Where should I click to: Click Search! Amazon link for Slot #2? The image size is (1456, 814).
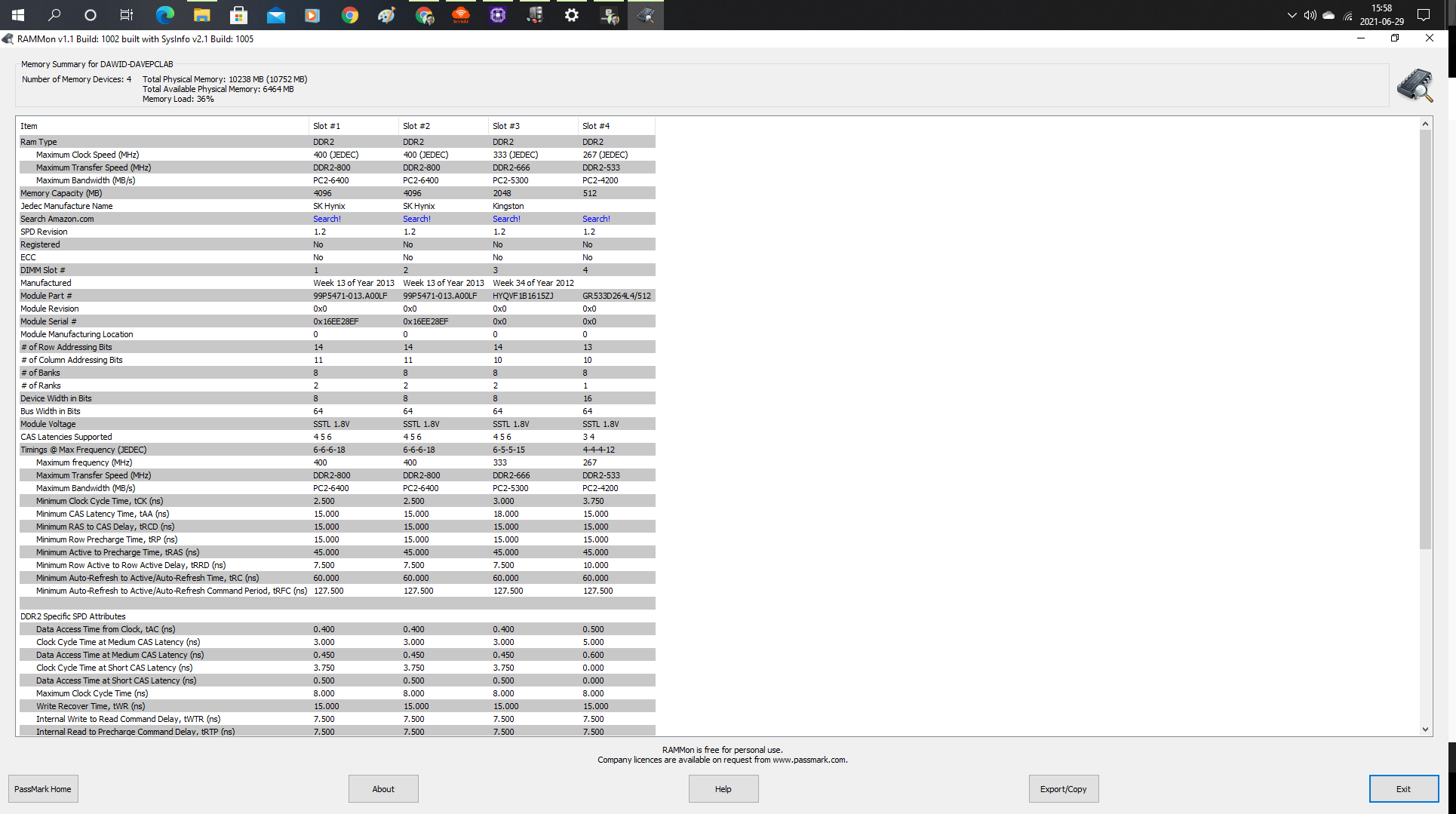(x=417, y=219)
